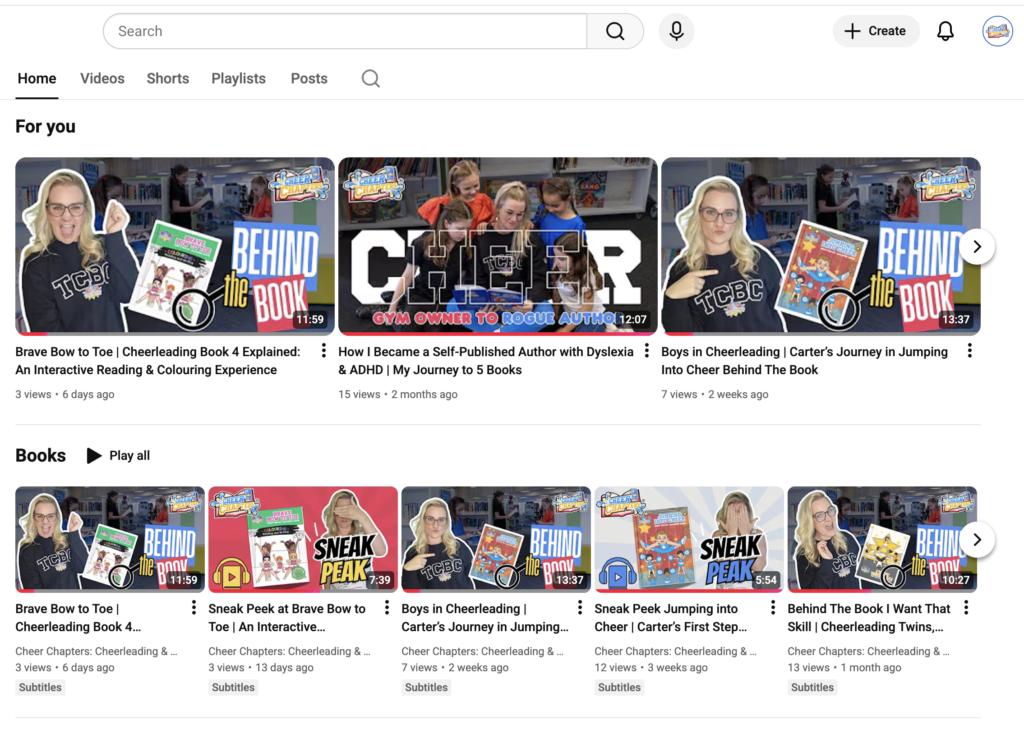
Task: Open options menu for Brave Bow to Toe in For you
Action: pyautogui.click(x=323, y=351)
